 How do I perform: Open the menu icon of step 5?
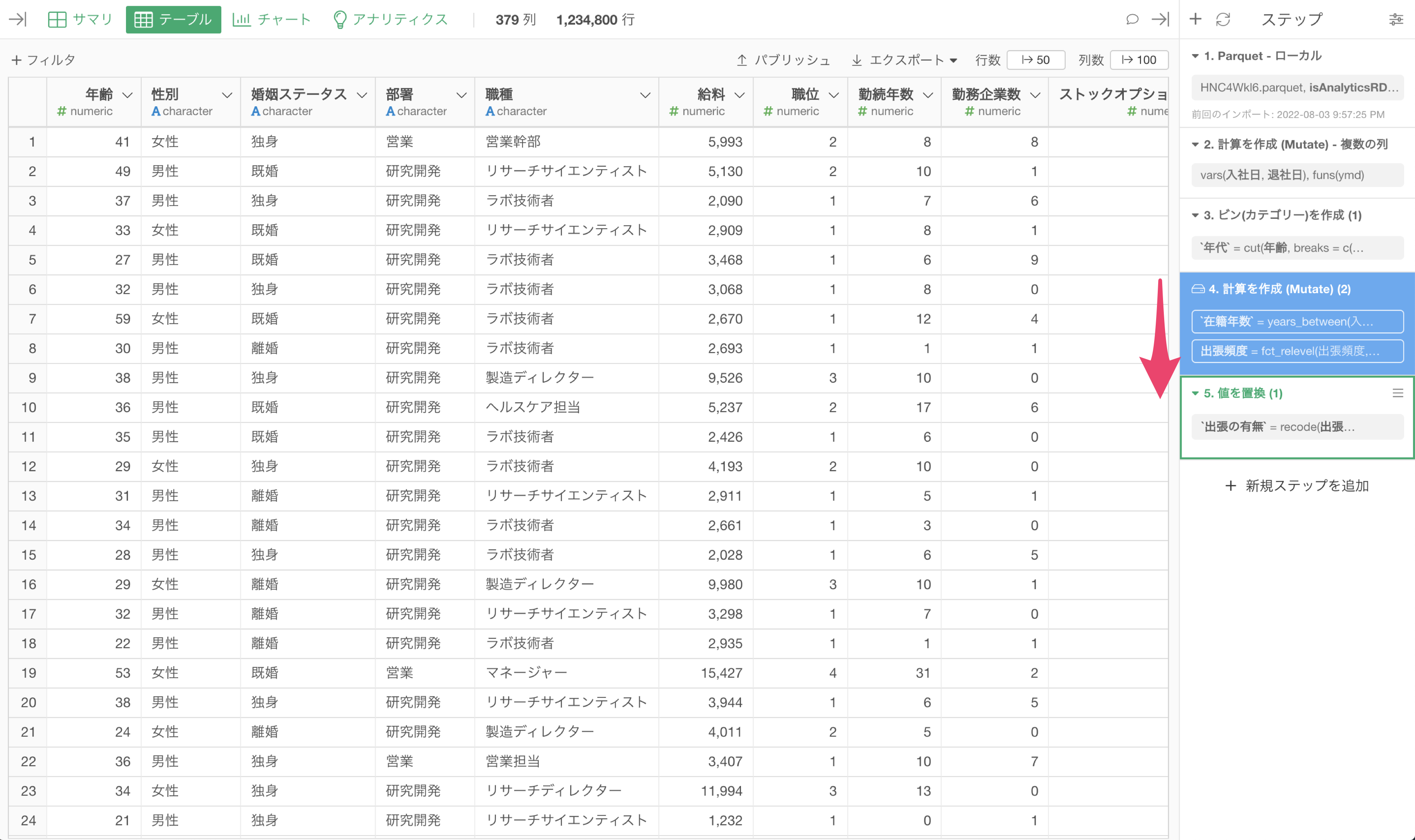(1398, 393)
